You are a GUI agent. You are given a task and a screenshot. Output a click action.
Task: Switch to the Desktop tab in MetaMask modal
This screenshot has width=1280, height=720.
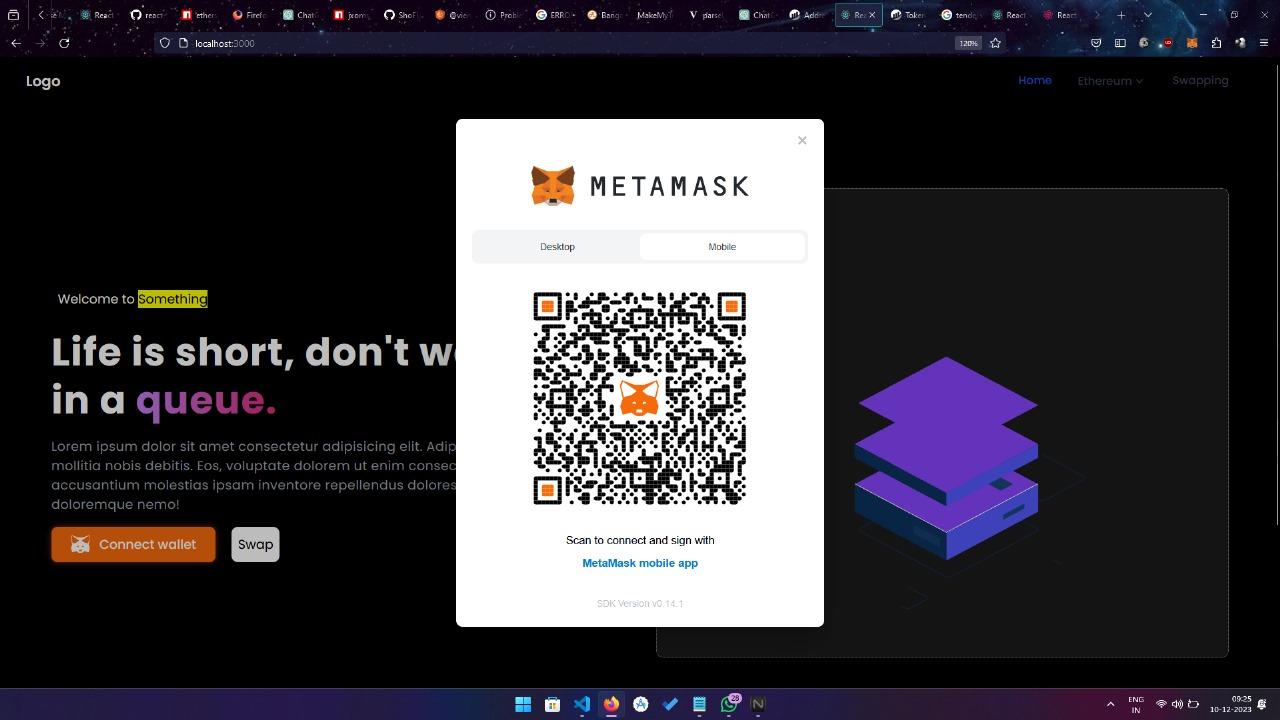557,247
